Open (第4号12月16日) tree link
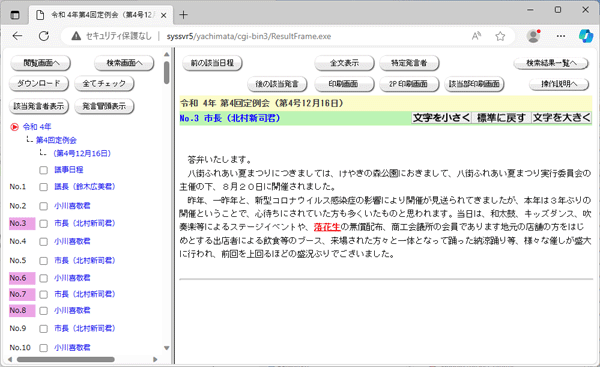Screen dimensions: 600x367 coord(82,153)
